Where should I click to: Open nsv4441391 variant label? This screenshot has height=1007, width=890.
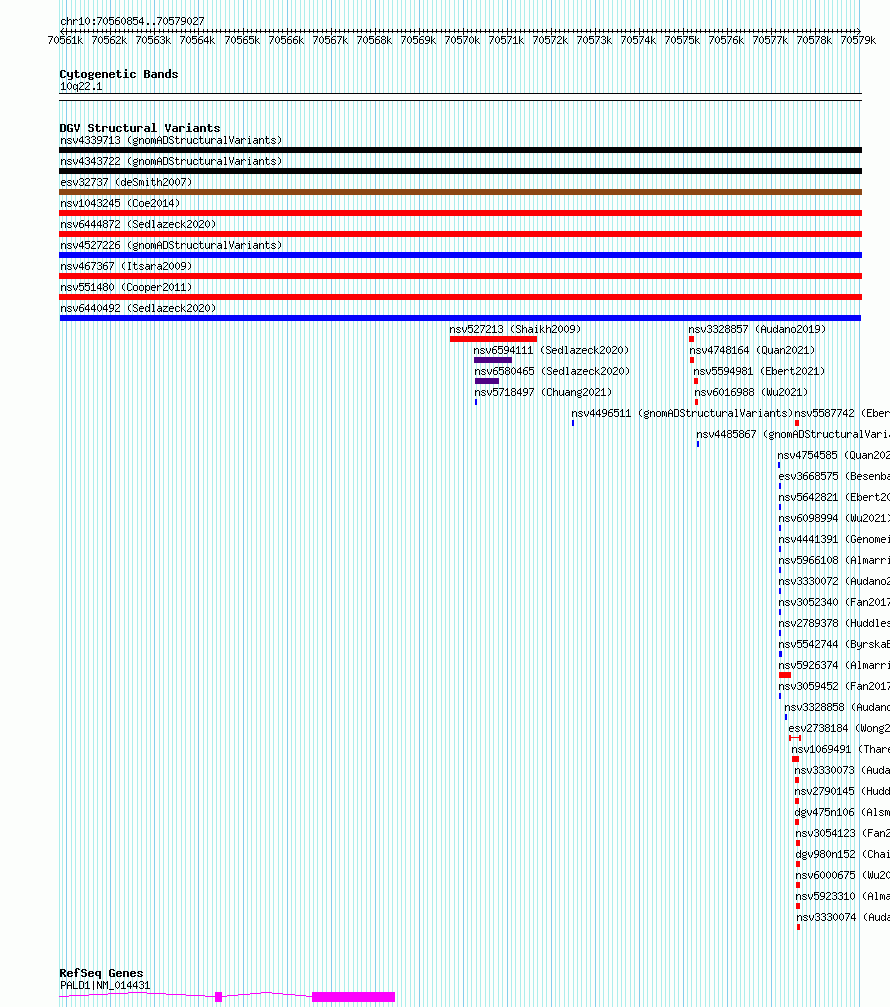pyautogui.click(x=834, y=539)
